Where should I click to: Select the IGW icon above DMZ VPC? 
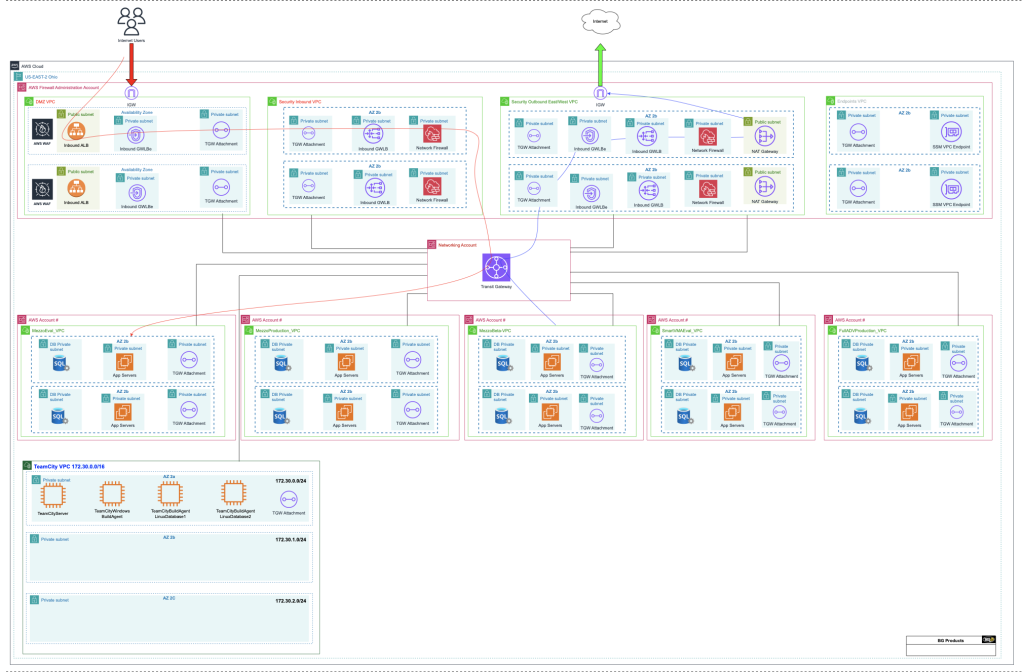(130, 93)
